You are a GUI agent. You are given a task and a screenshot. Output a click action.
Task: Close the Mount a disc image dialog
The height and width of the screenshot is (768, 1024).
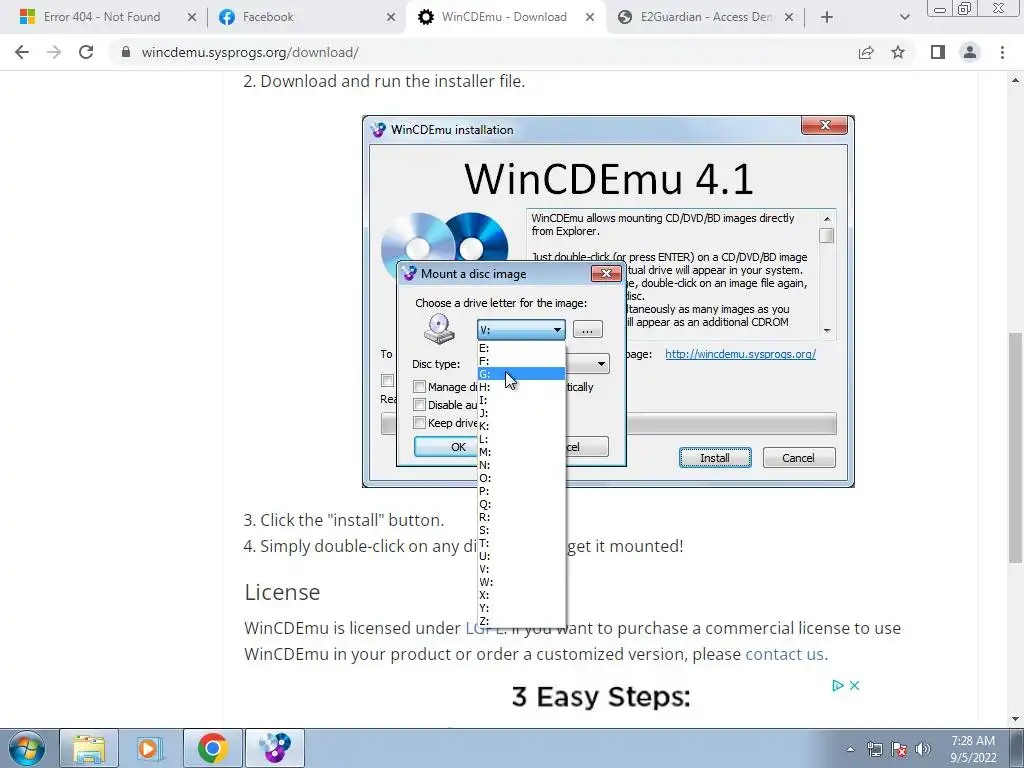click(x=606, y=274)
